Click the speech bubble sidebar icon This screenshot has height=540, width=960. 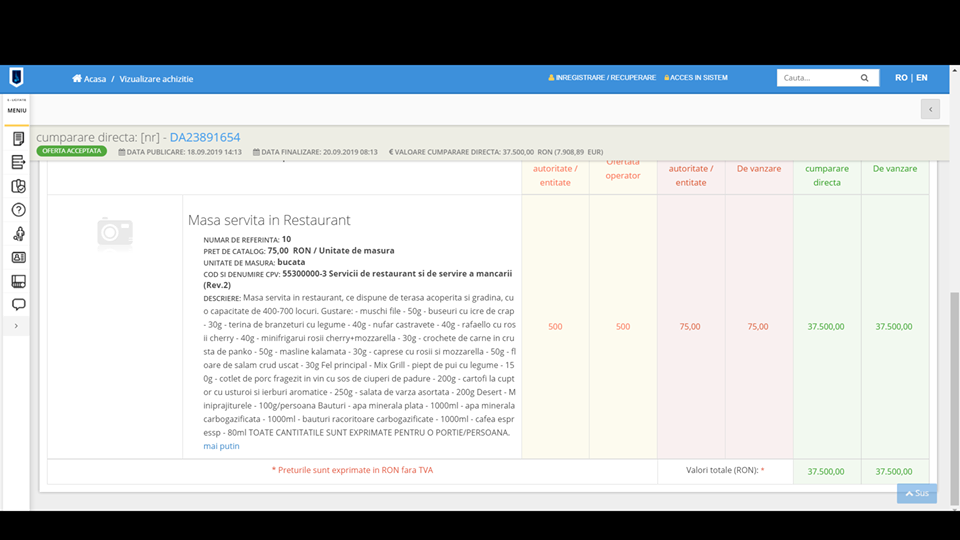18,304
